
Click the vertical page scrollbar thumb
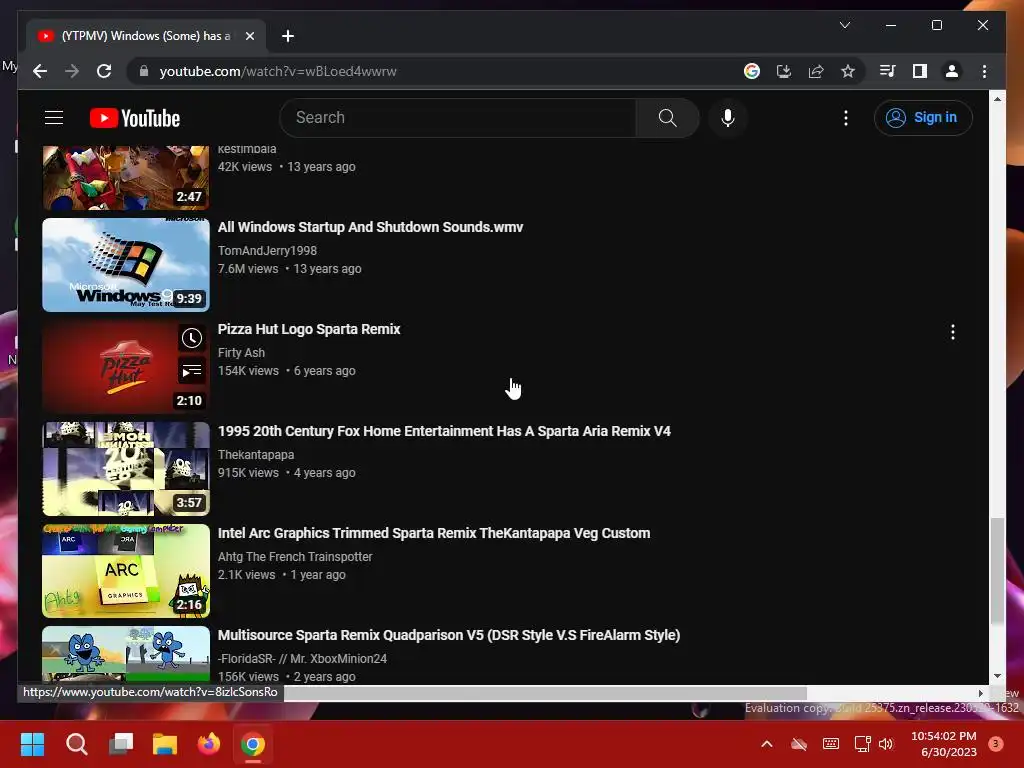coord(997,571)
